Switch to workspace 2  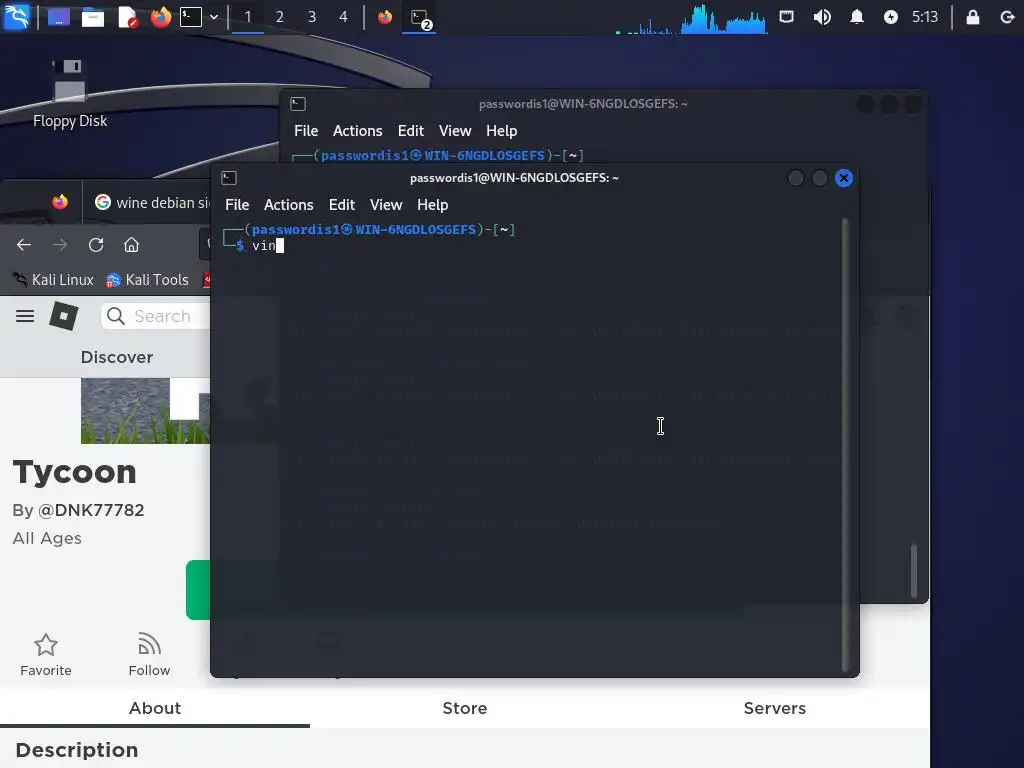(x=280, y=17)
